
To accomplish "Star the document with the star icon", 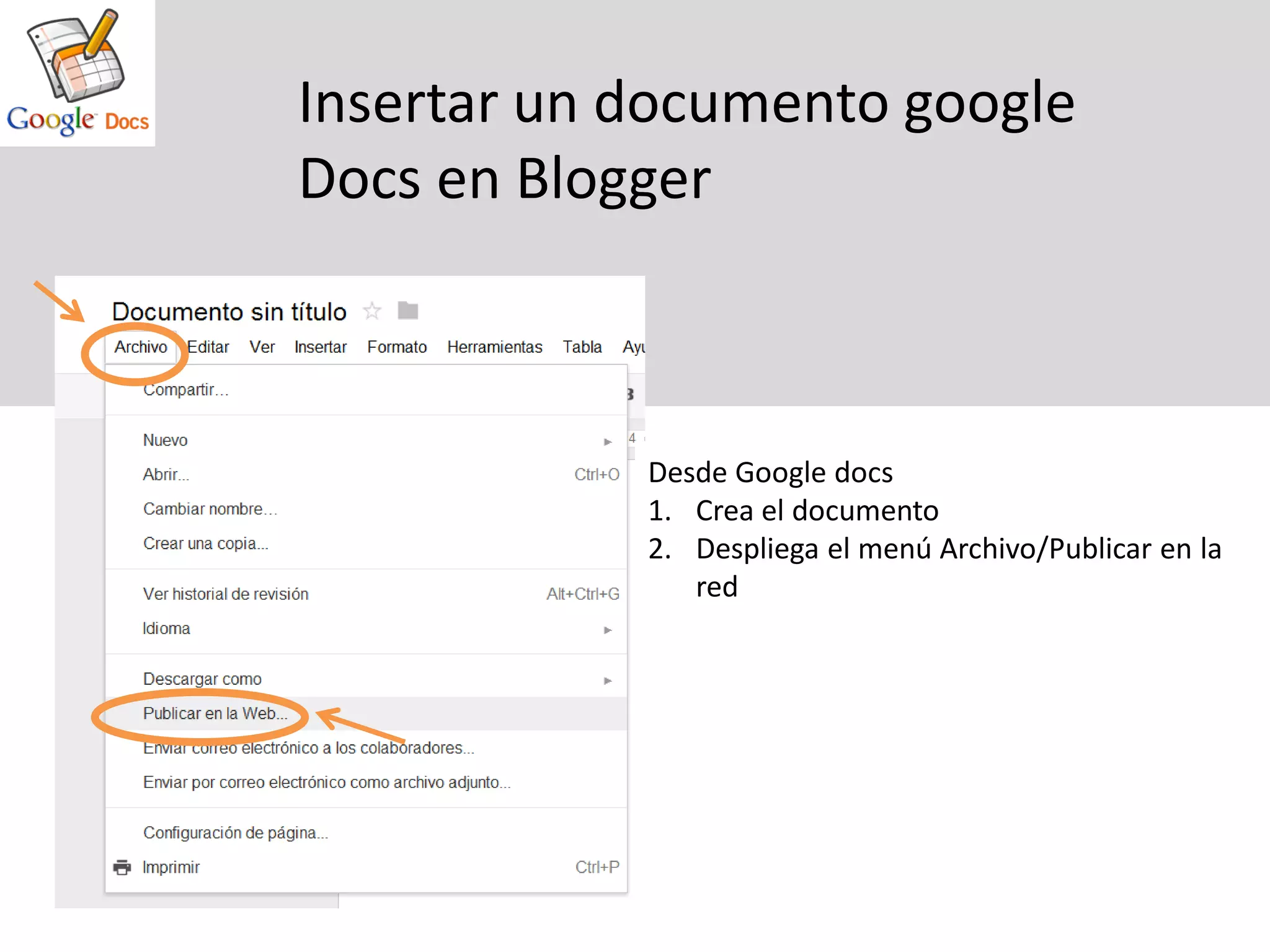I will coord(372,311).
